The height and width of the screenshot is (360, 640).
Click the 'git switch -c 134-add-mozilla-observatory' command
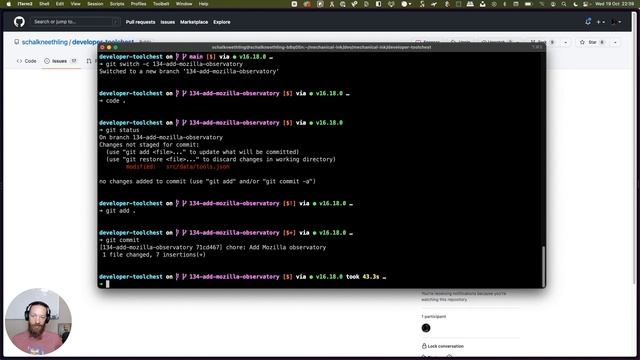point(174,64)
